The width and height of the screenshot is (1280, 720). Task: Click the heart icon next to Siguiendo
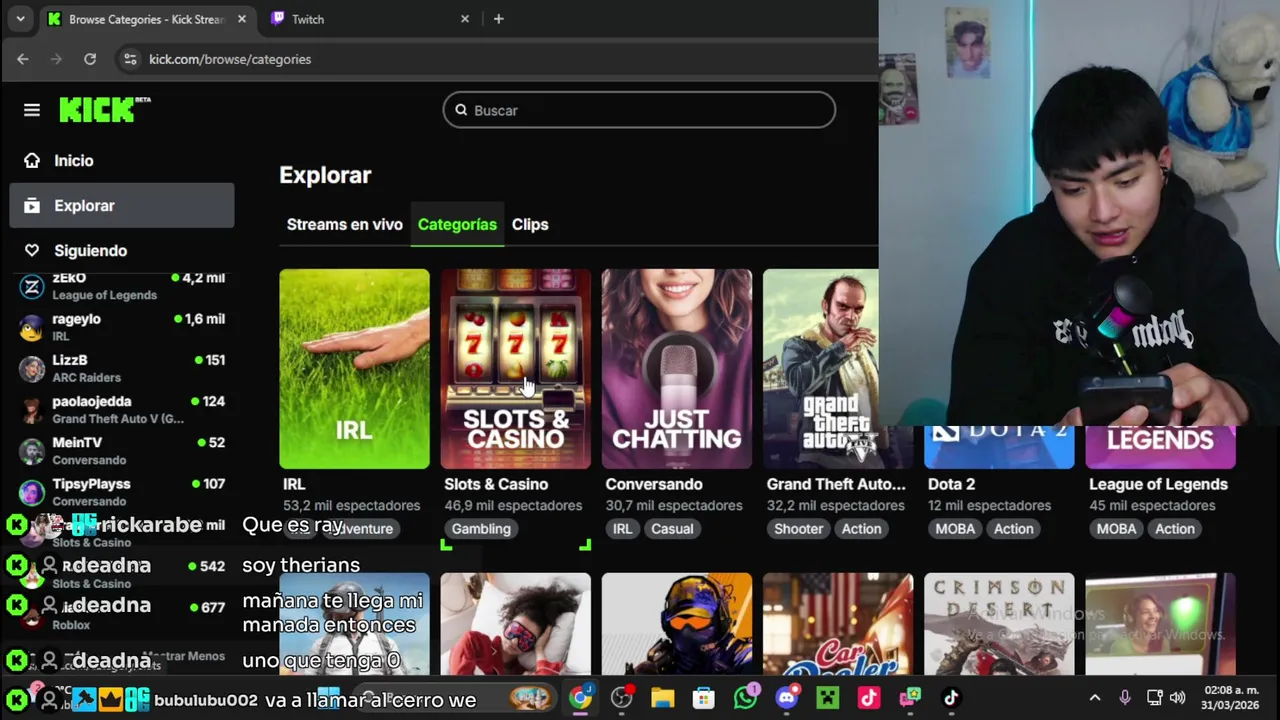(x=32, y=250)
